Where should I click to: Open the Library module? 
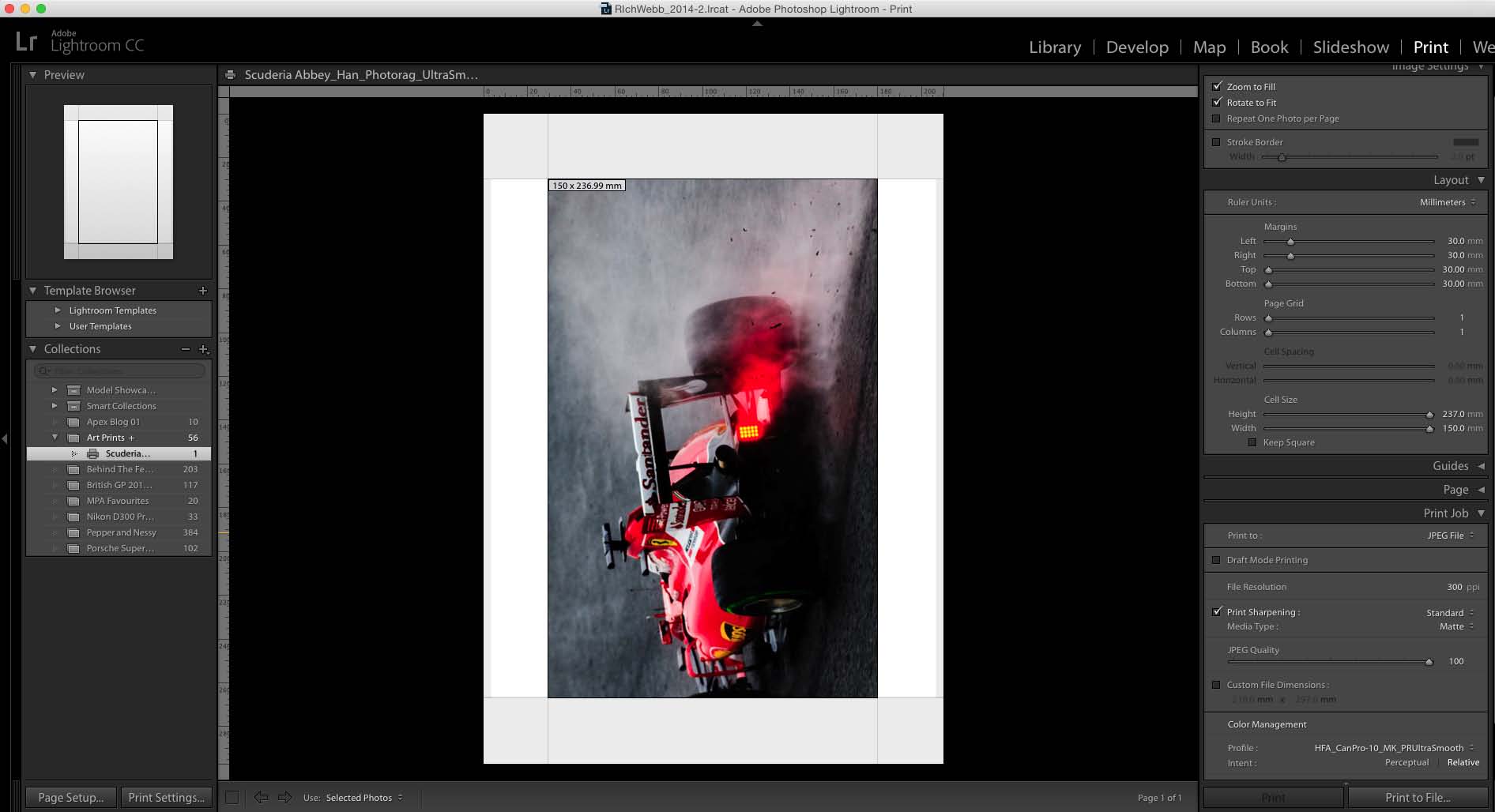(1055, 47)
